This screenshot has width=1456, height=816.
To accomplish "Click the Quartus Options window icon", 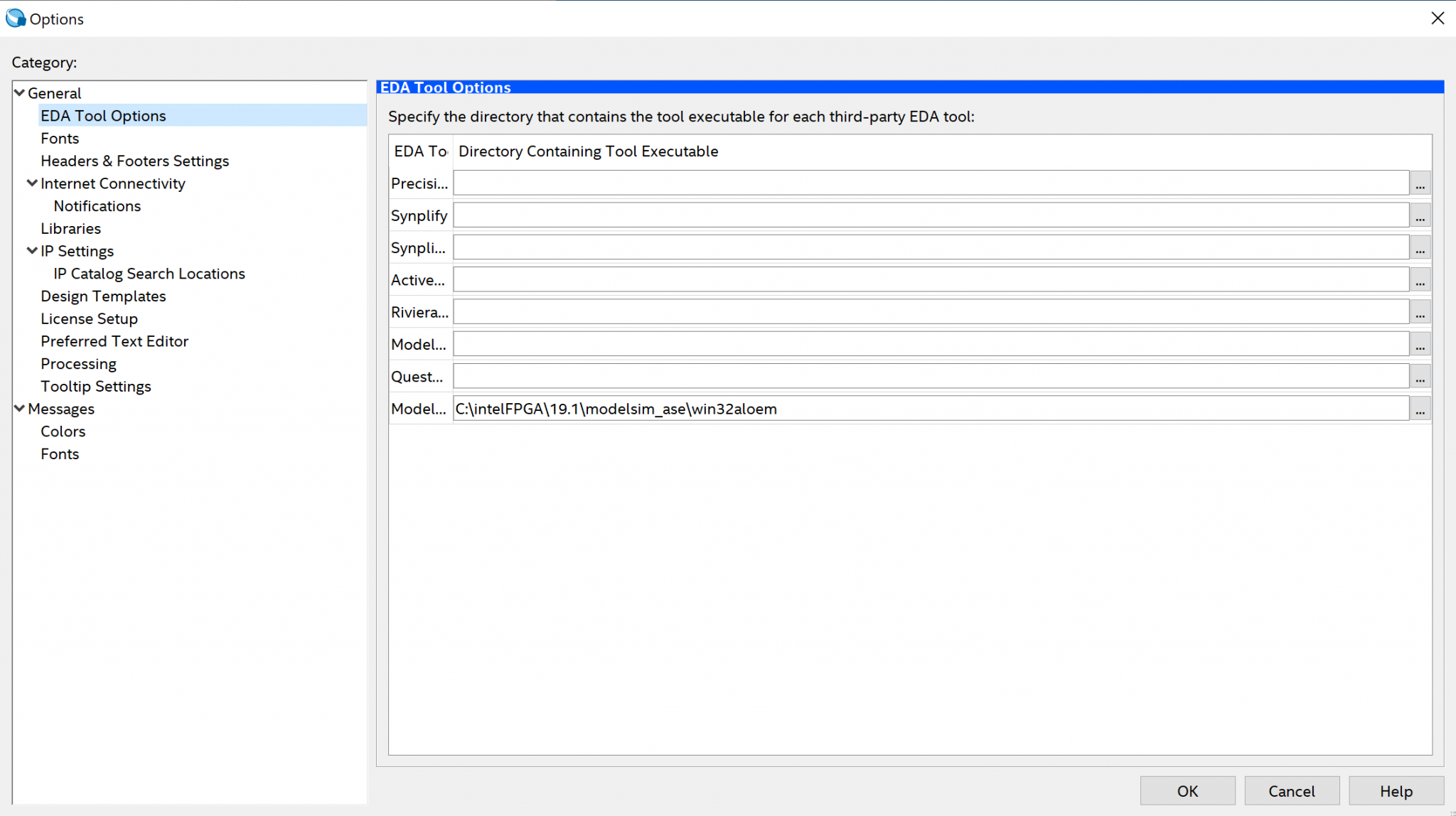I will (15, 18).
